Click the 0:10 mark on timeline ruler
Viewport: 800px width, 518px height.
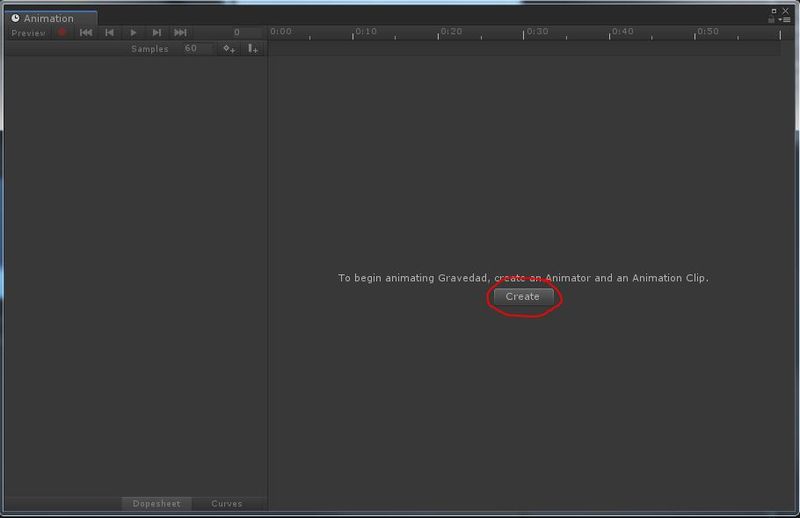tap(366, 32)
